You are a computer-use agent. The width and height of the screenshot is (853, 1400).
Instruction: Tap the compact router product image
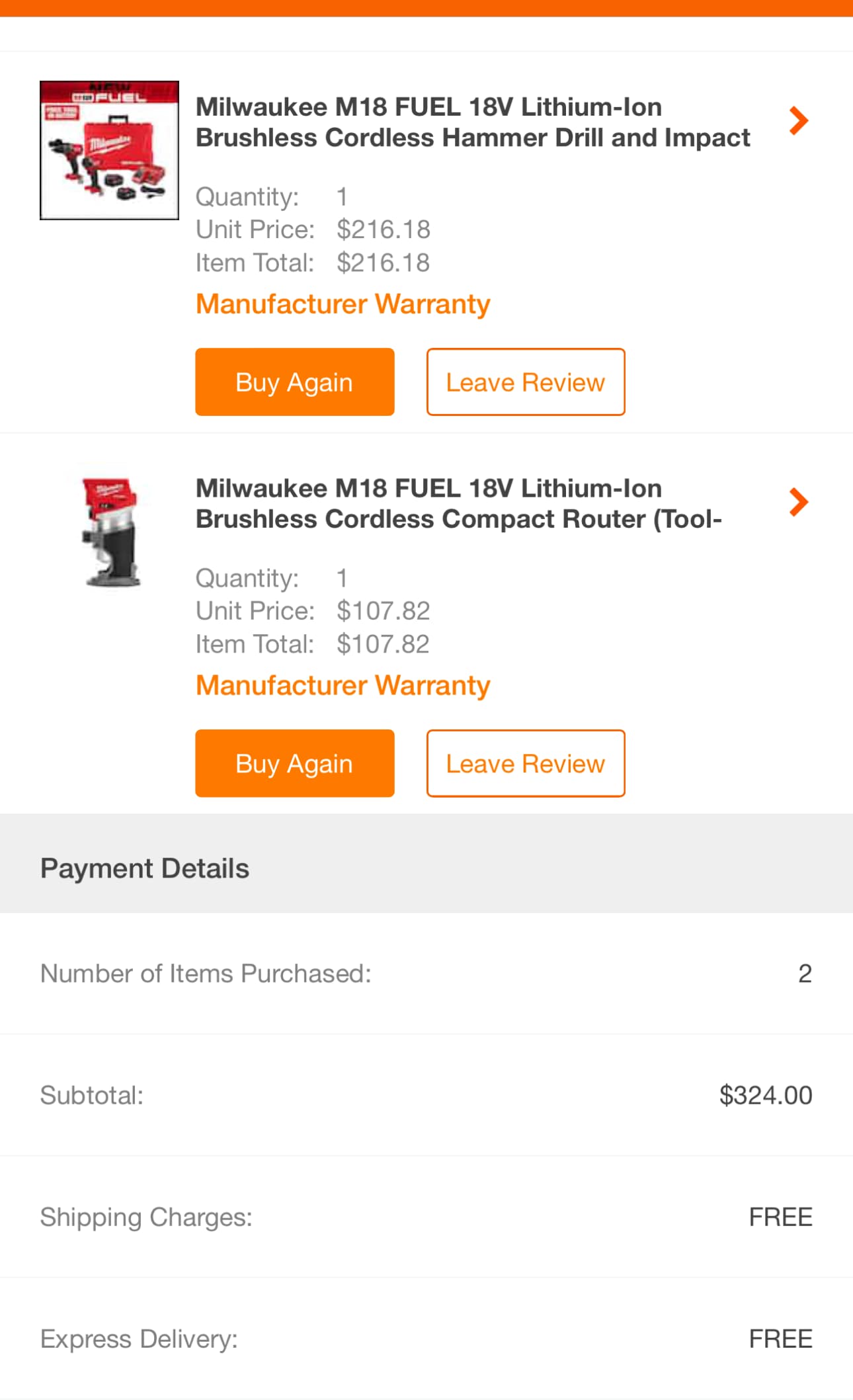[x=111, y=532]
